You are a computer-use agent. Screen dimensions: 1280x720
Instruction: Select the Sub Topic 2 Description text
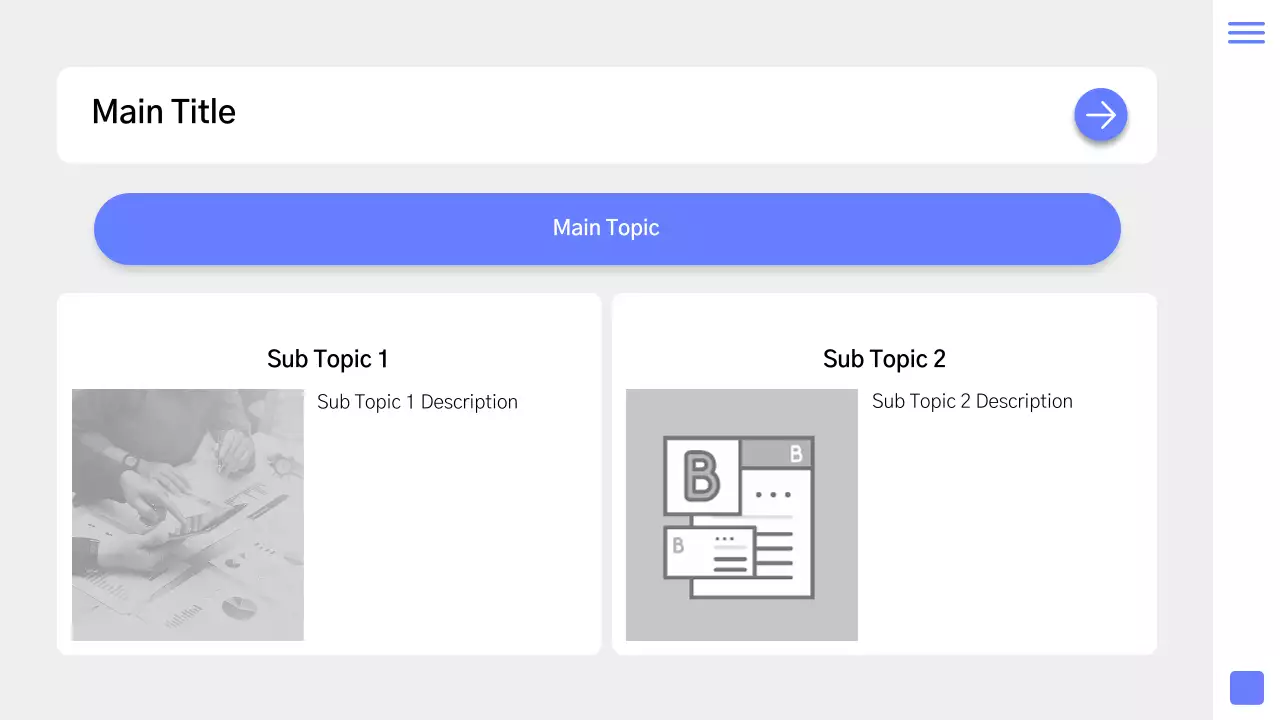pyautogui.click(x=972, y=402)
